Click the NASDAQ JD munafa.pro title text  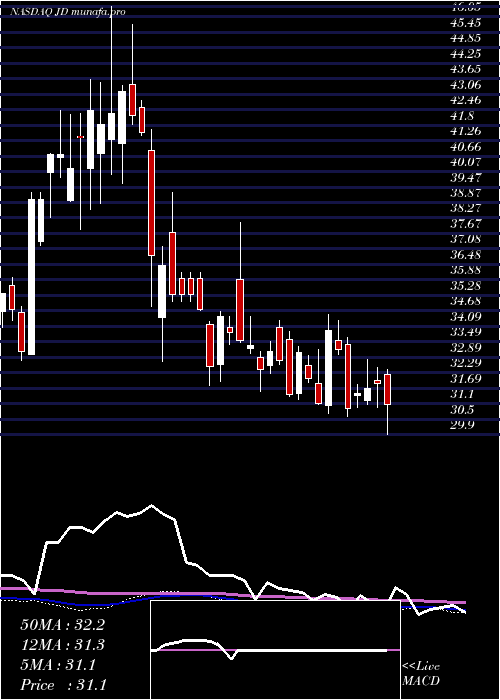coord(67,12)
